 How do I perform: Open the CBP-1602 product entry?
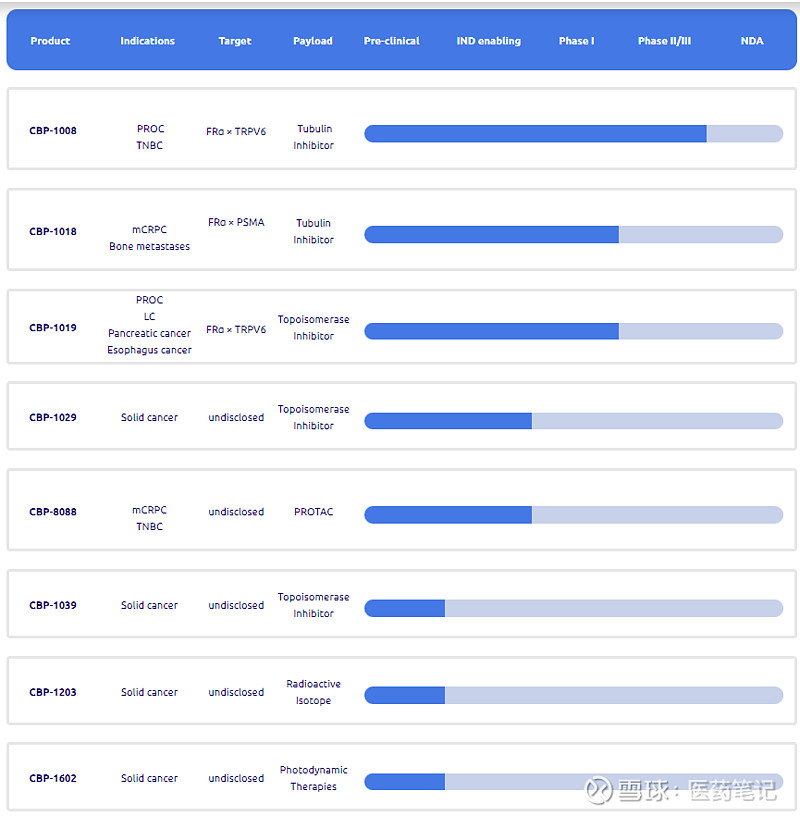tap(53, 779)
